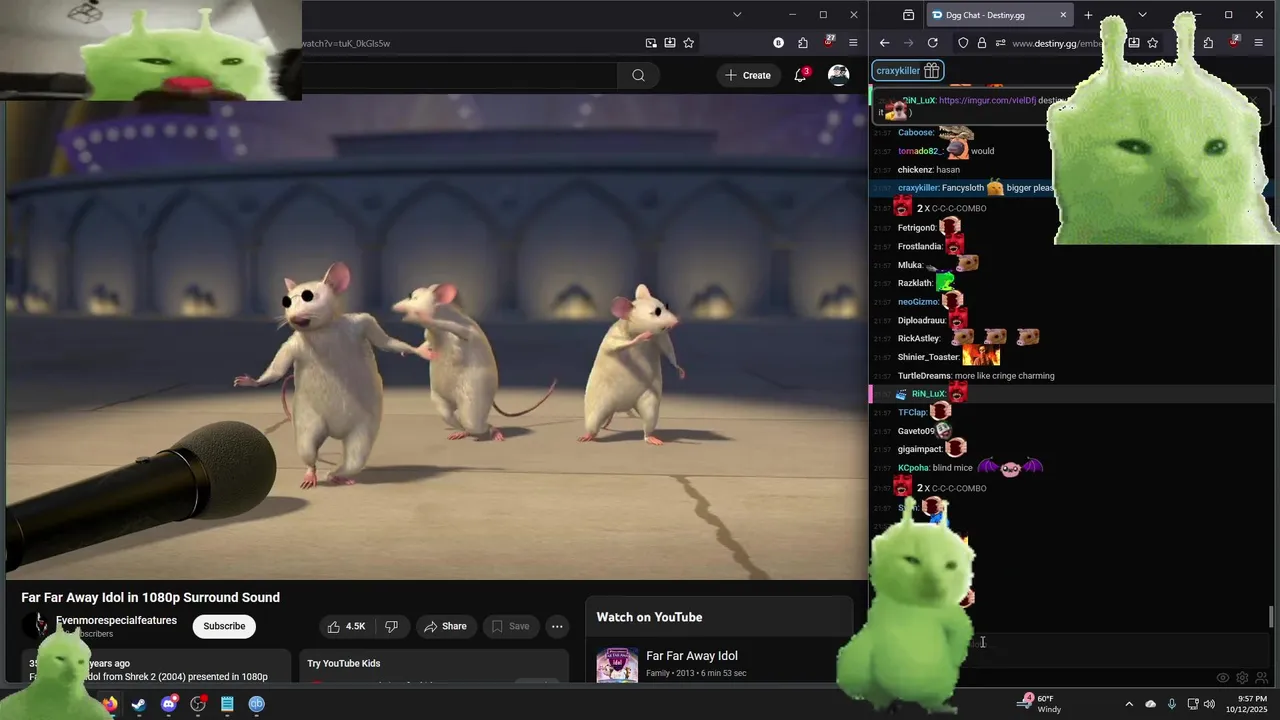Open qBittorrent from the taskbar
Screen dimensions: 1280x720
(x=257, y=704)
